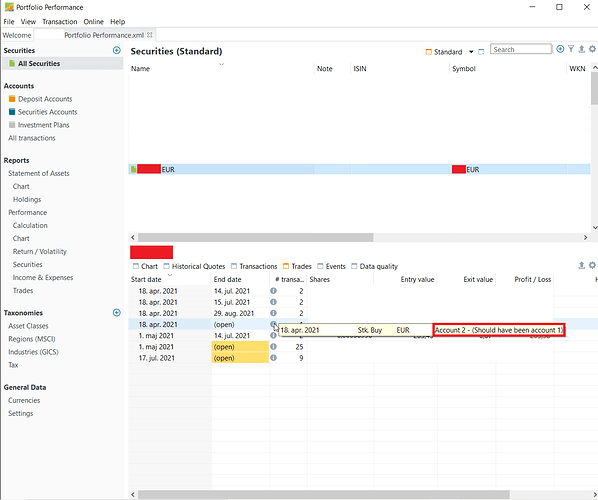Switch to the Data quality tab
The image size is (598, 500).
click(375, 266)
